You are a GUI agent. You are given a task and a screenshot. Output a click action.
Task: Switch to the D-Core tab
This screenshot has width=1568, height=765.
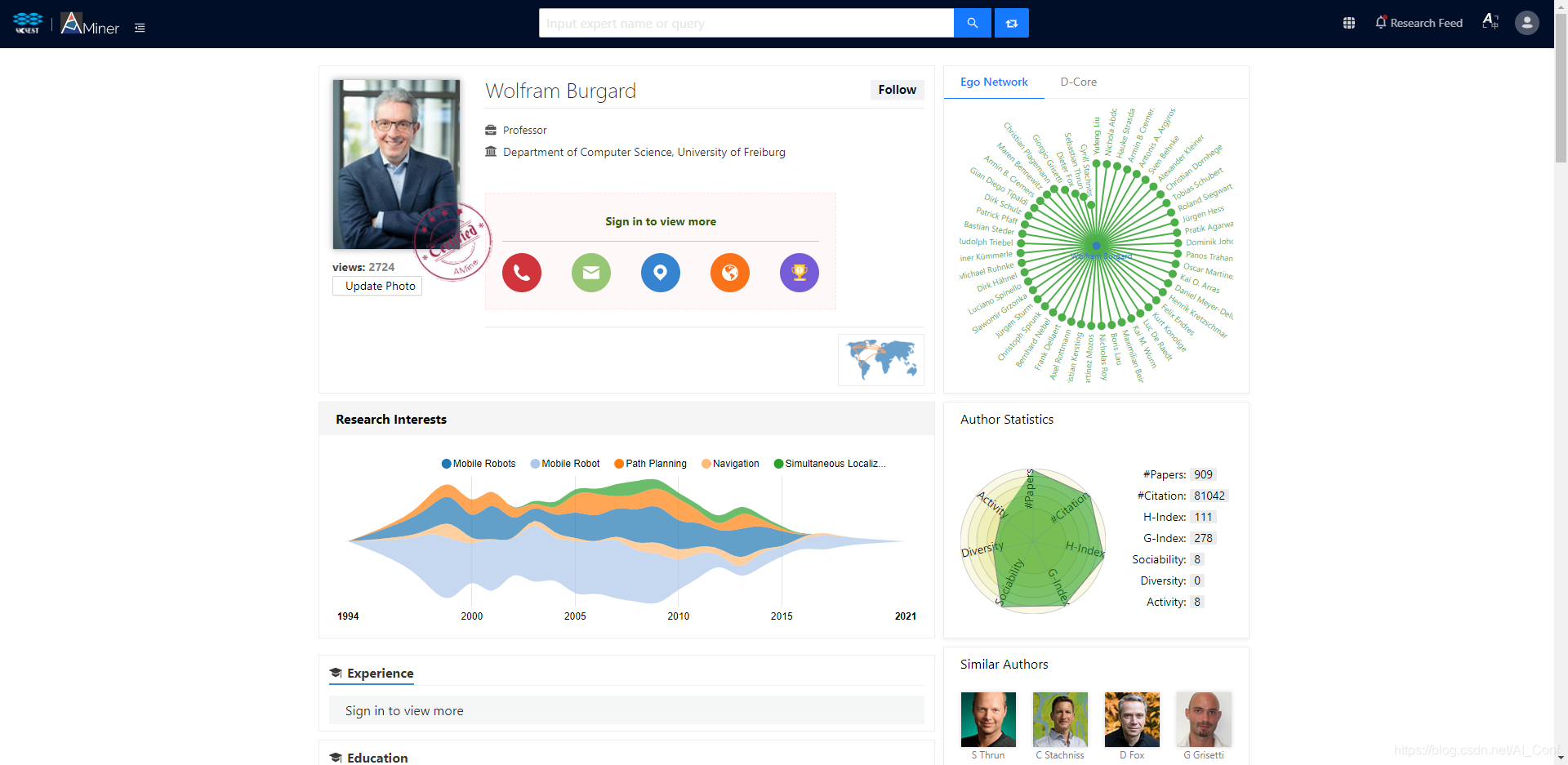pyautogui.click(x=1078, y=82)
